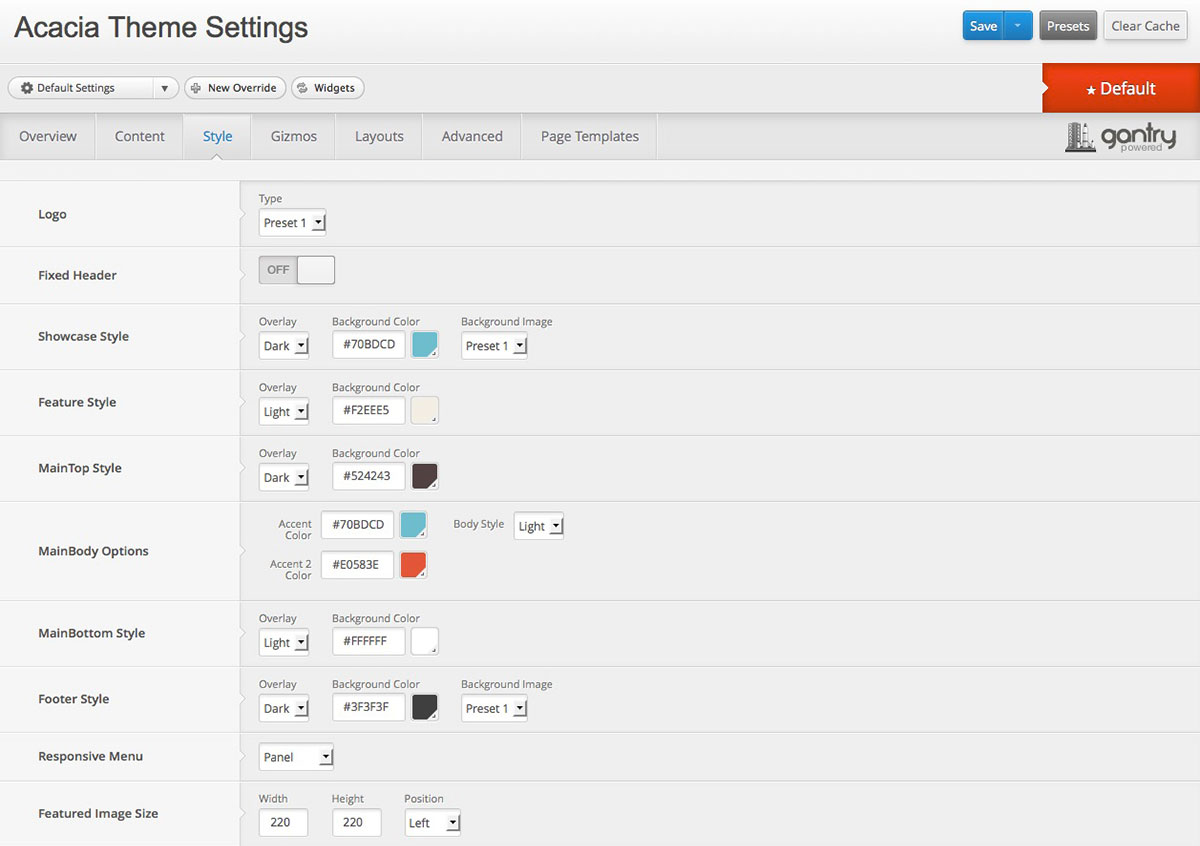Open the Gizmos tab
Viewport: 1200px width, 846px height.
[x=294, y=137]
